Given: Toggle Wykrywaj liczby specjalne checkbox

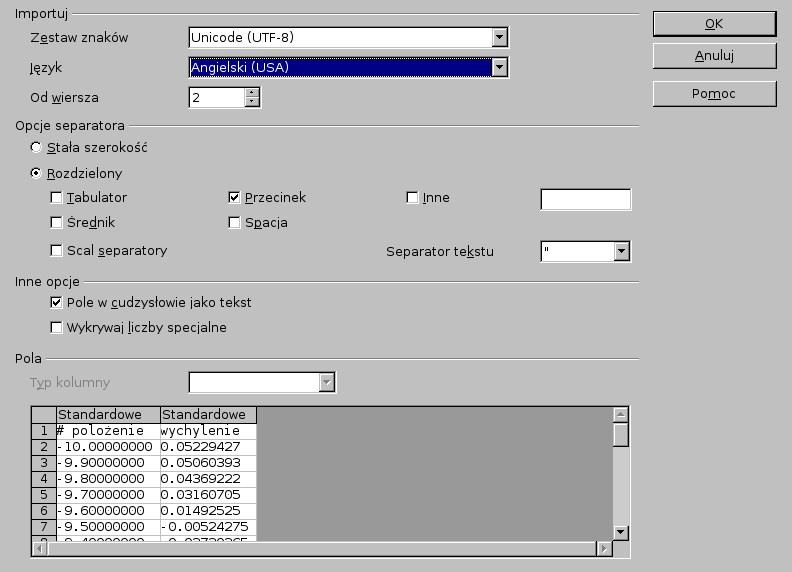Looking at the screenshot, I should pyautogui.click(x=57, y=327).
